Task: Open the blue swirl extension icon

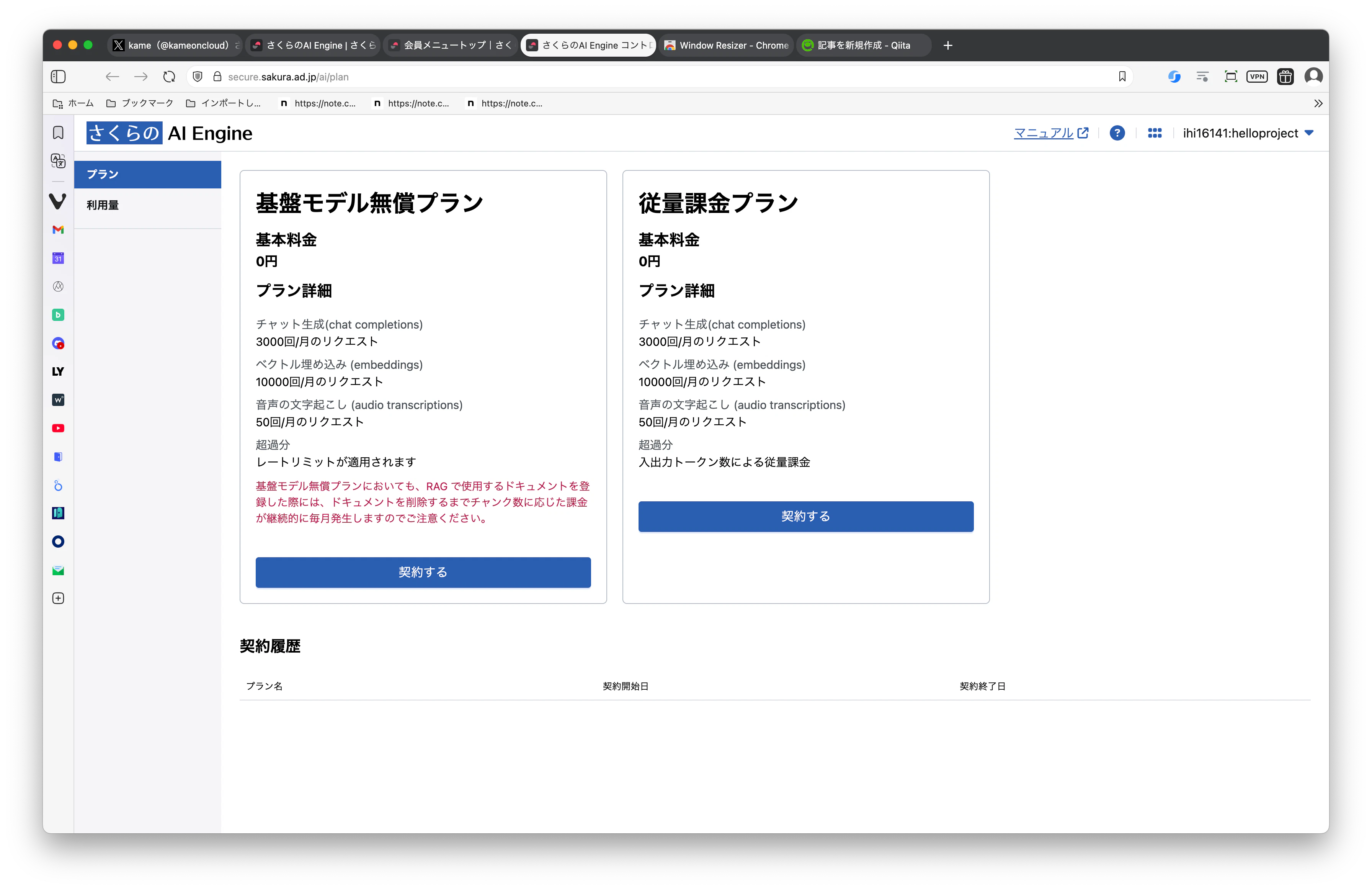Action: pos(1174,77)
